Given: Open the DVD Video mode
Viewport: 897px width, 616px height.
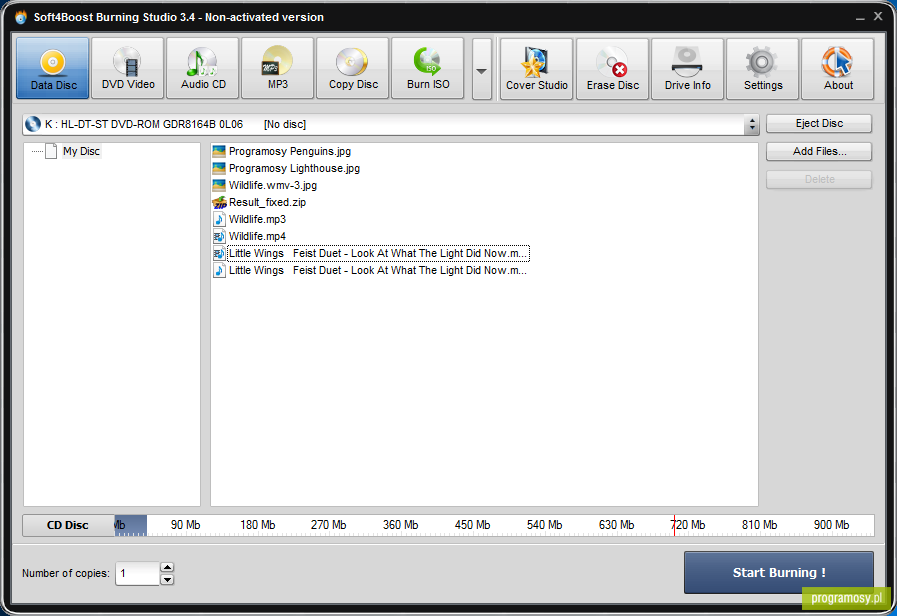Looking at the screenshot, I should pos(128,68).
